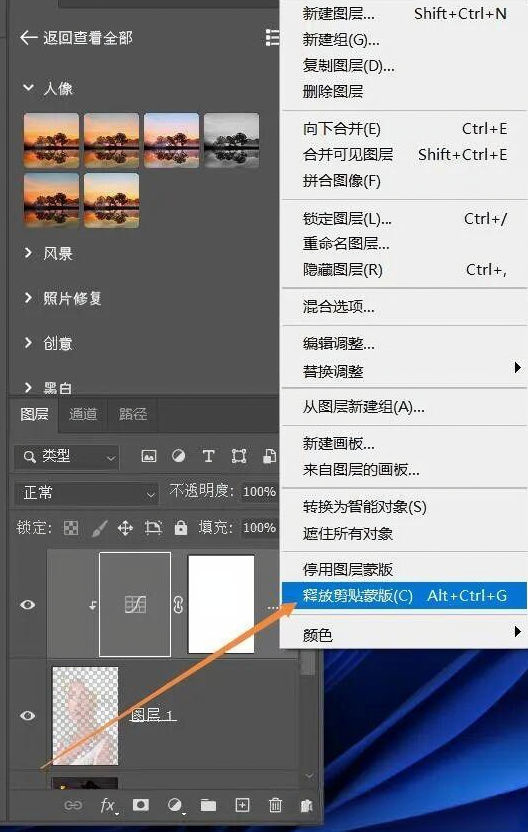Click the 填充 100% field

point(259,527)
